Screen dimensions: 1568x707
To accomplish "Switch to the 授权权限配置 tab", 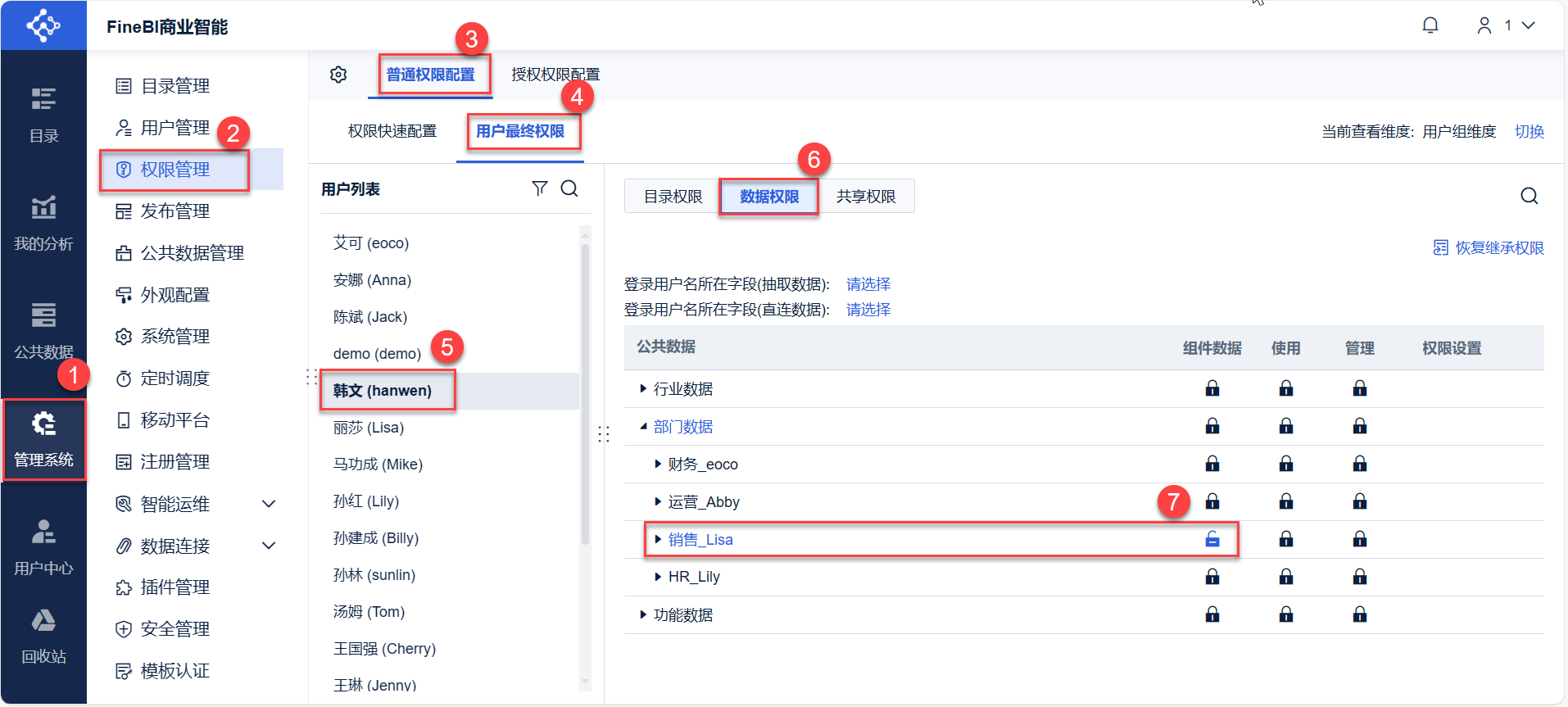I will point(555,75).
